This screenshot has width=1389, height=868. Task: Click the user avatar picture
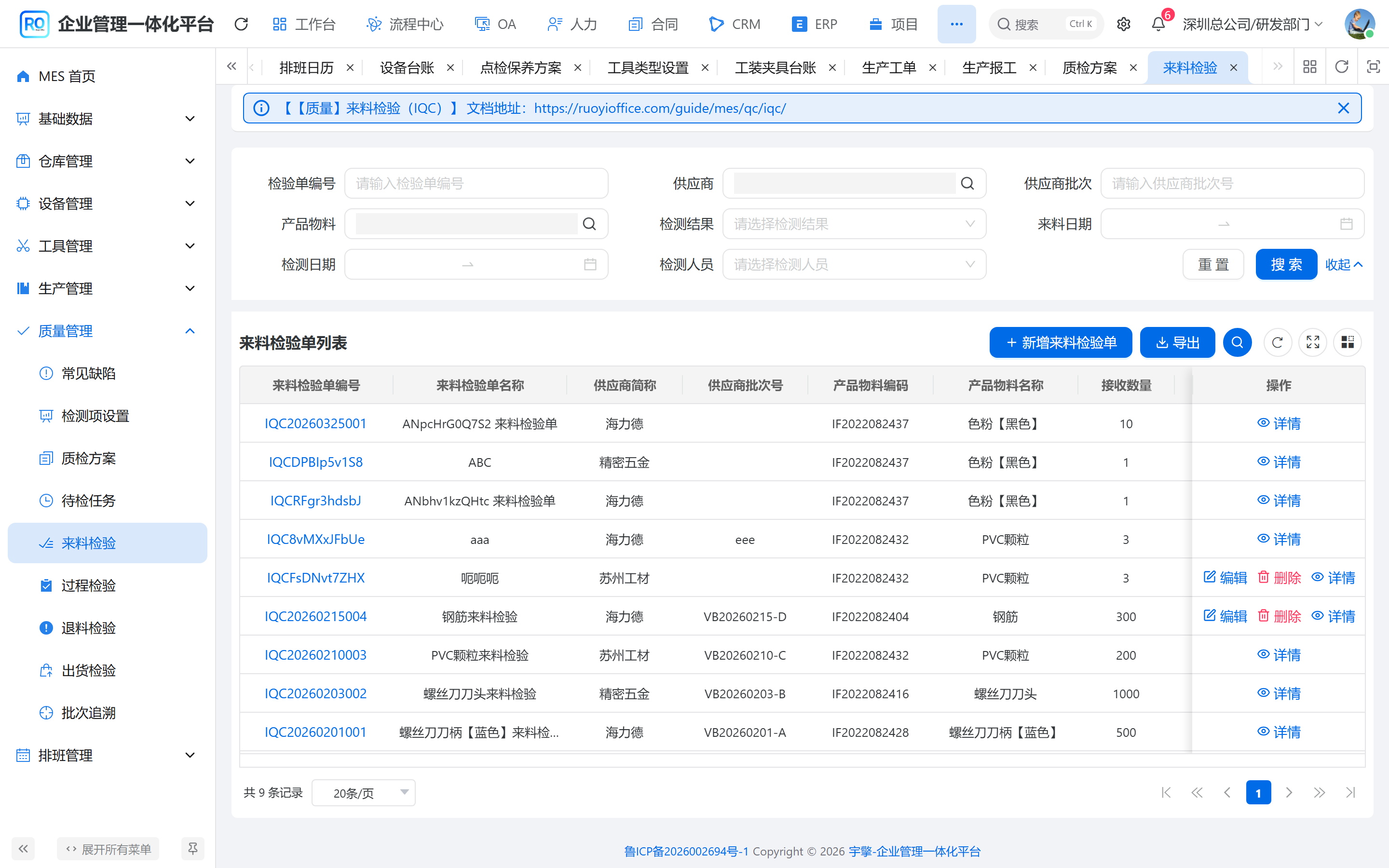[x=1359, y=24]
